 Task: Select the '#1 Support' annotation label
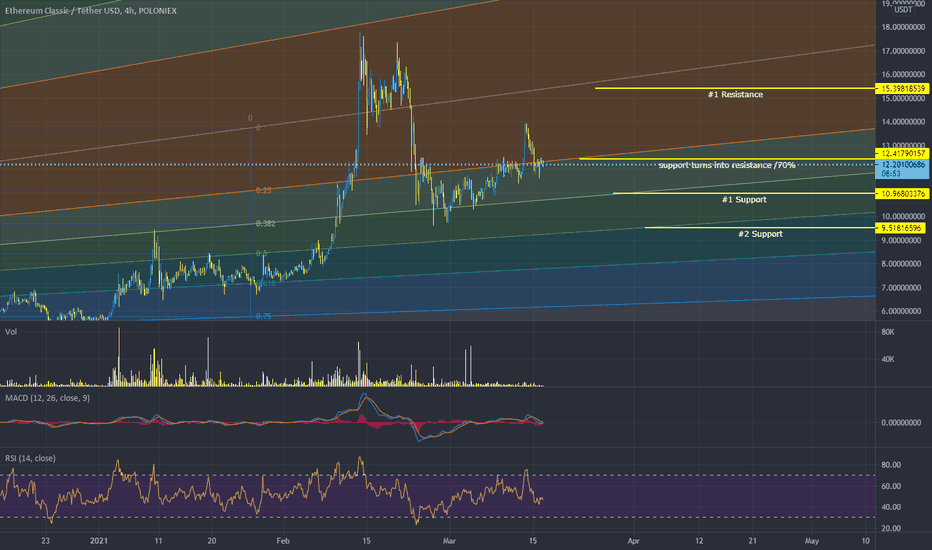744,200
